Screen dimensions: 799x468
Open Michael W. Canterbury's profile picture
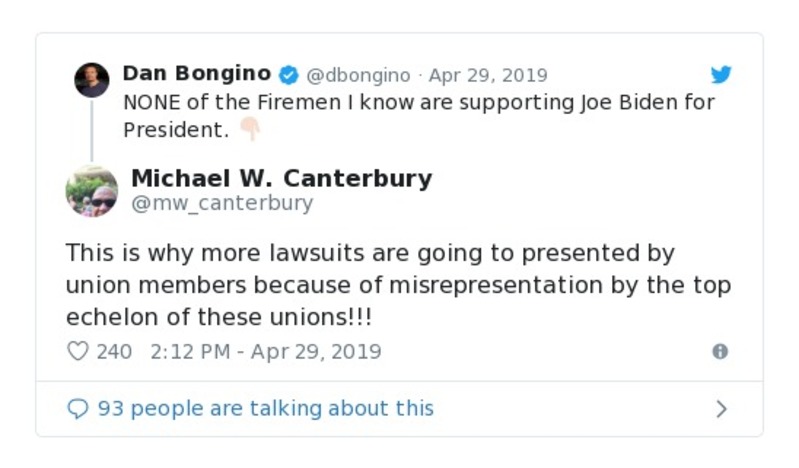tap(91, 190)
